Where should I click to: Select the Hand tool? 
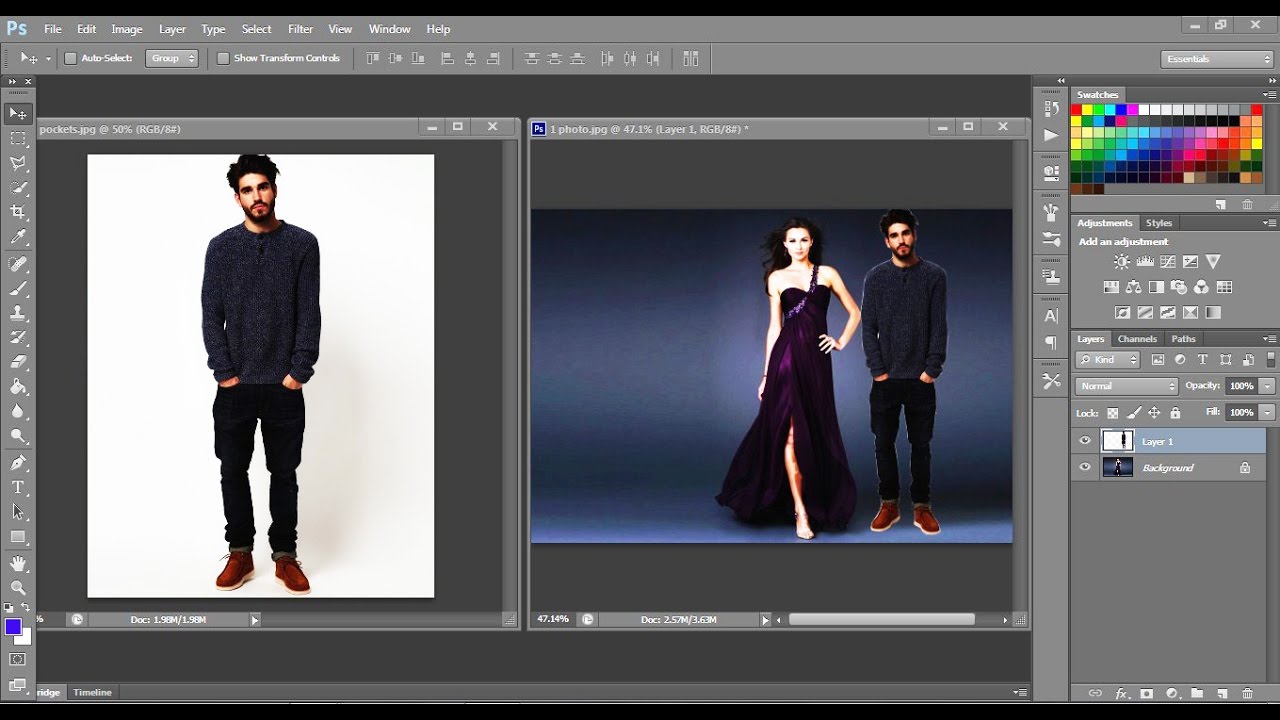click(18, 563)
